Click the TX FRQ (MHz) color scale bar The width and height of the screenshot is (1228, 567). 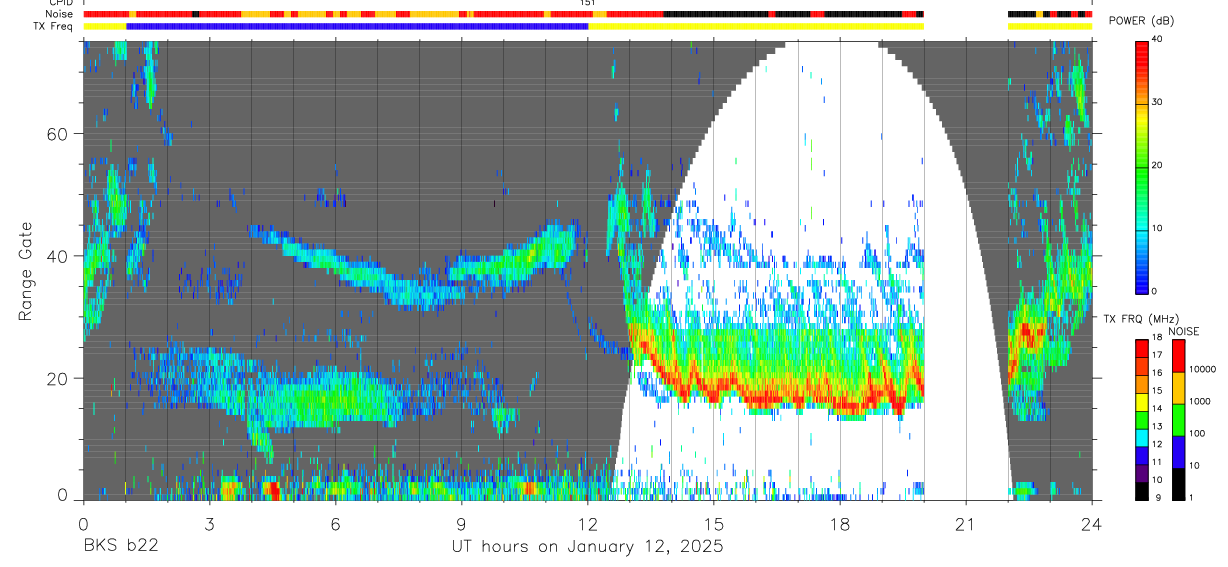(x=1142, y=418)
